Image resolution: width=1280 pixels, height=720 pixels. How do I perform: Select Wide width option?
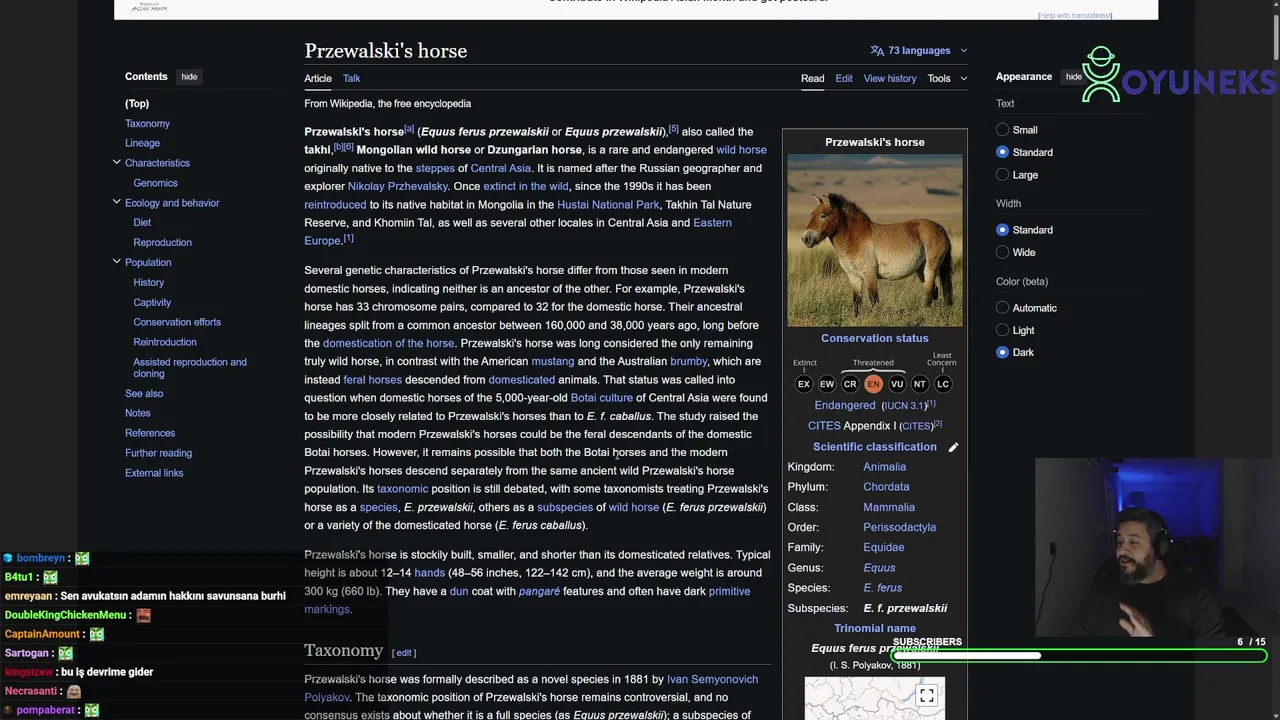(1003, 252)
